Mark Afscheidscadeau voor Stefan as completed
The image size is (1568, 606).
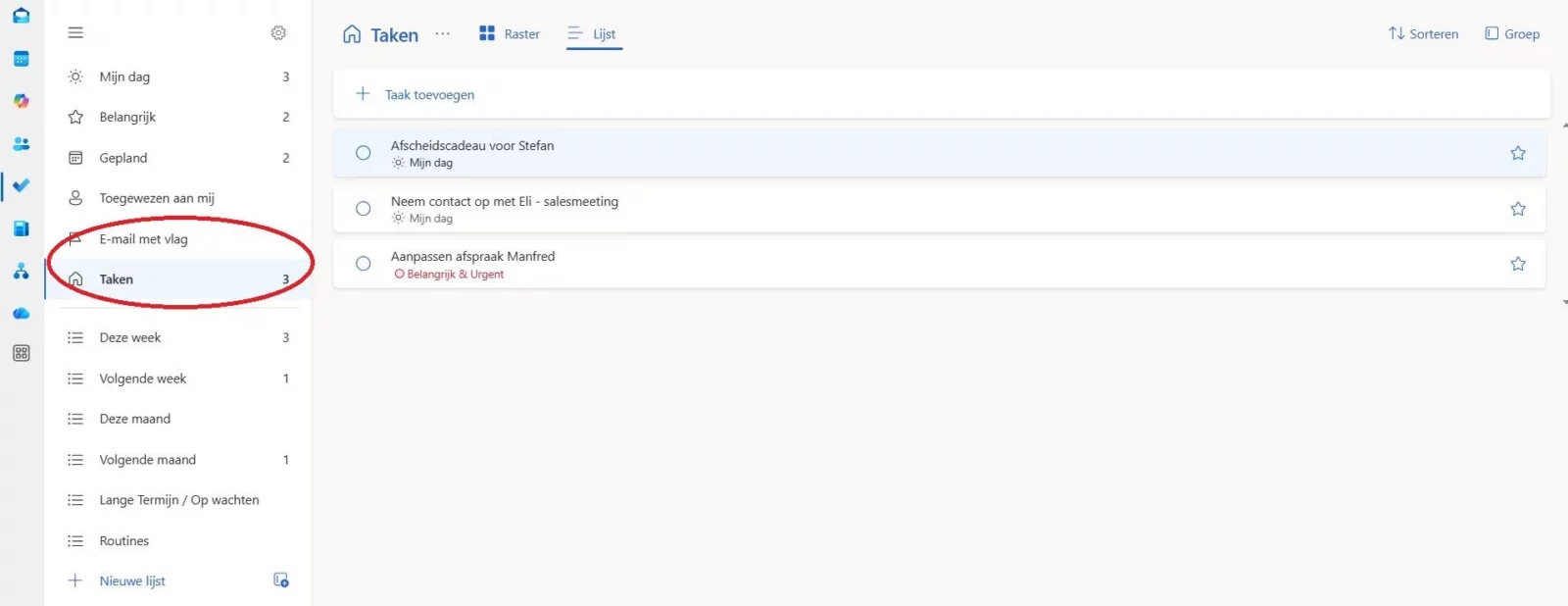click(x=364, y=153)
